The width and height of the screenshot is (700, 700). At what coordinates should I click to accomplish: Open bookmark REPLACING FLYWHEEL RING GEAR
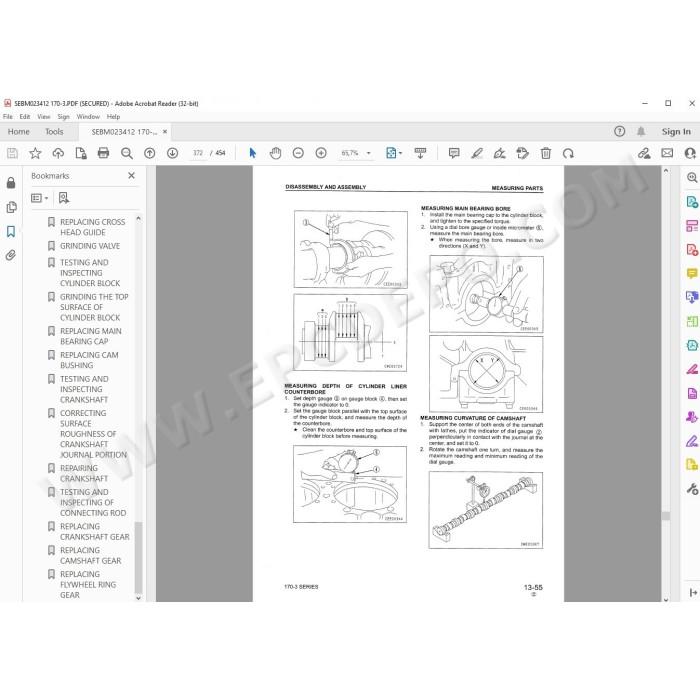click(88, 584)
